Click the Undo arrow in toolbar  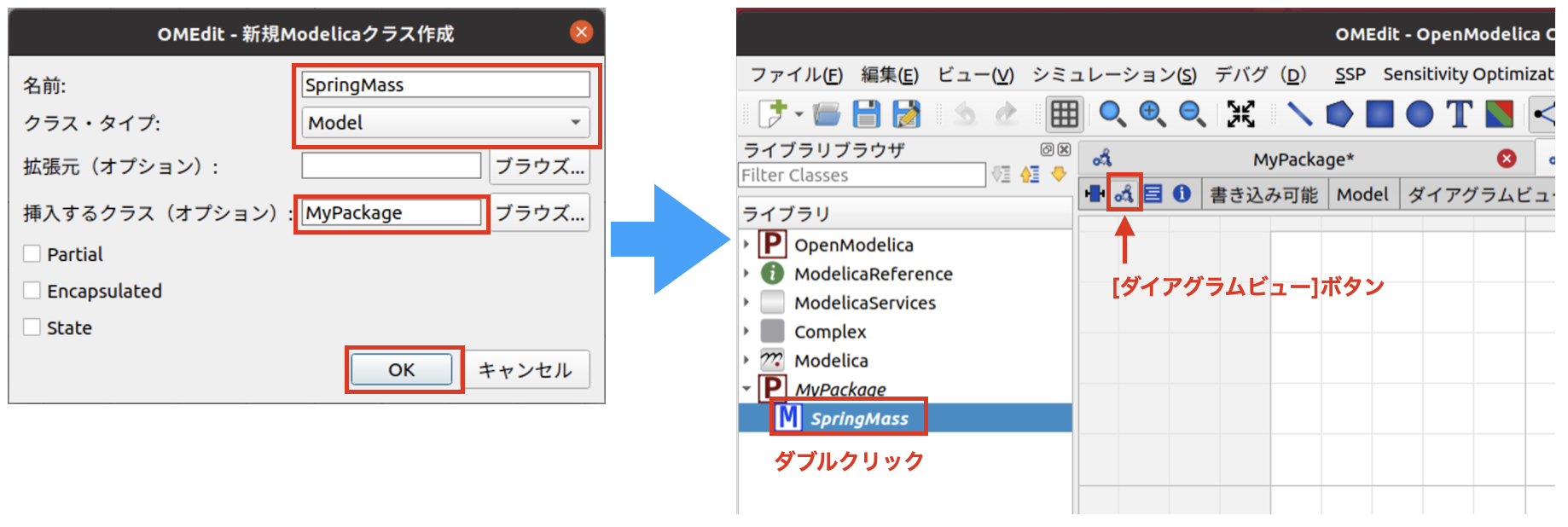[x=965, y=113]
